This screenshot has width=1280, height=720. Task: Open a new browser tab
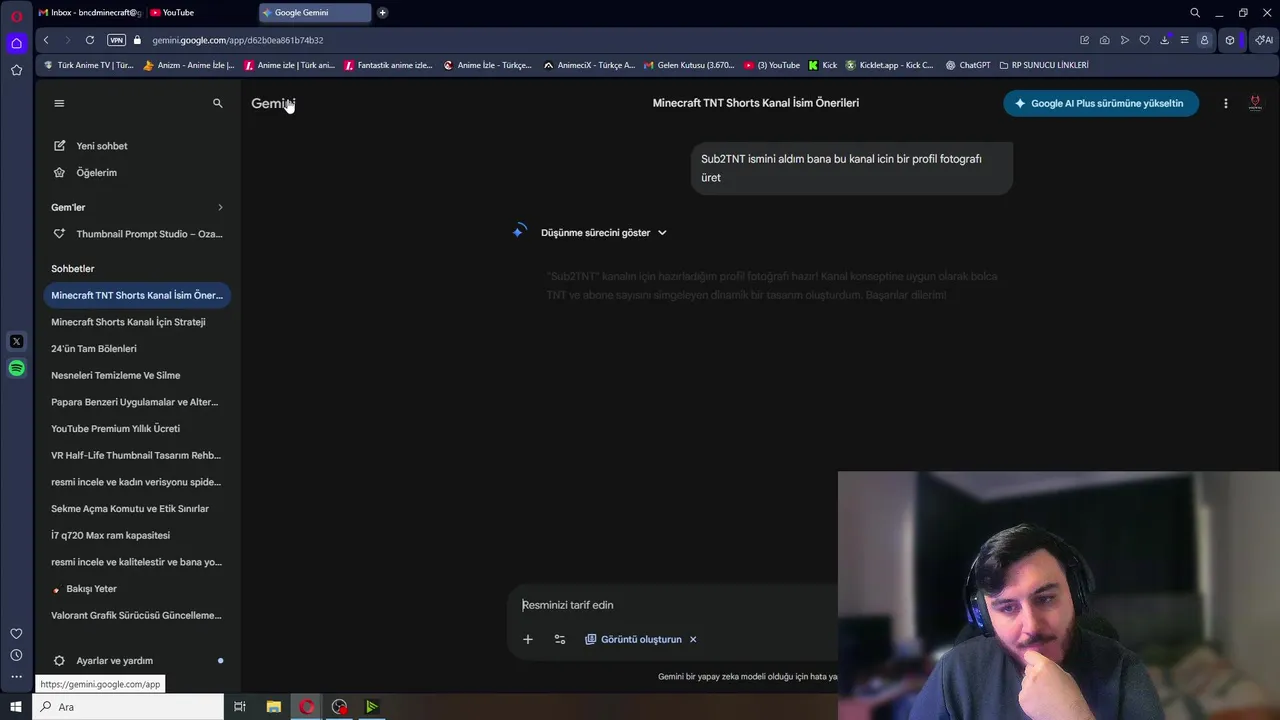click(382, 13)
